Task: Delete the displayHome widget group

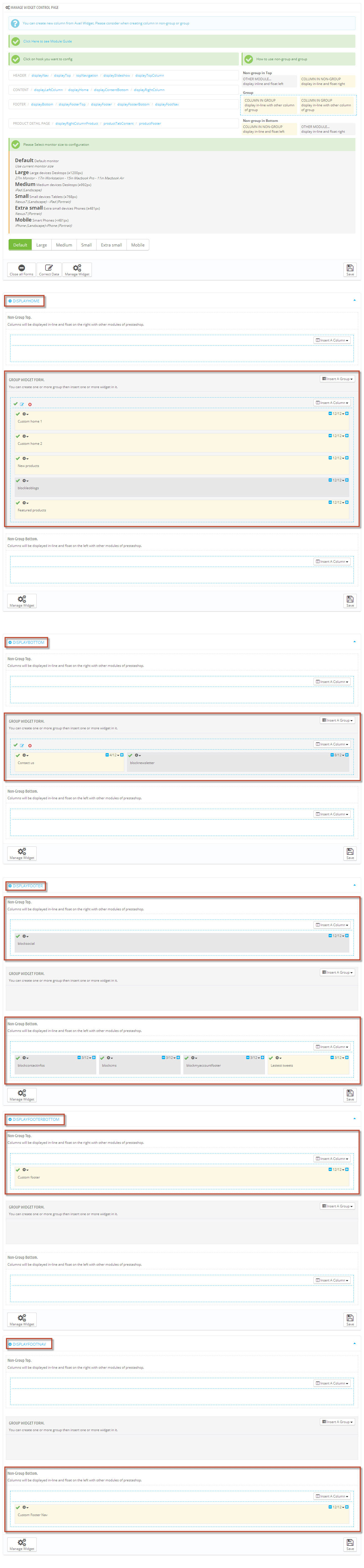Action: pyautogui.click(x=30, y=404)
